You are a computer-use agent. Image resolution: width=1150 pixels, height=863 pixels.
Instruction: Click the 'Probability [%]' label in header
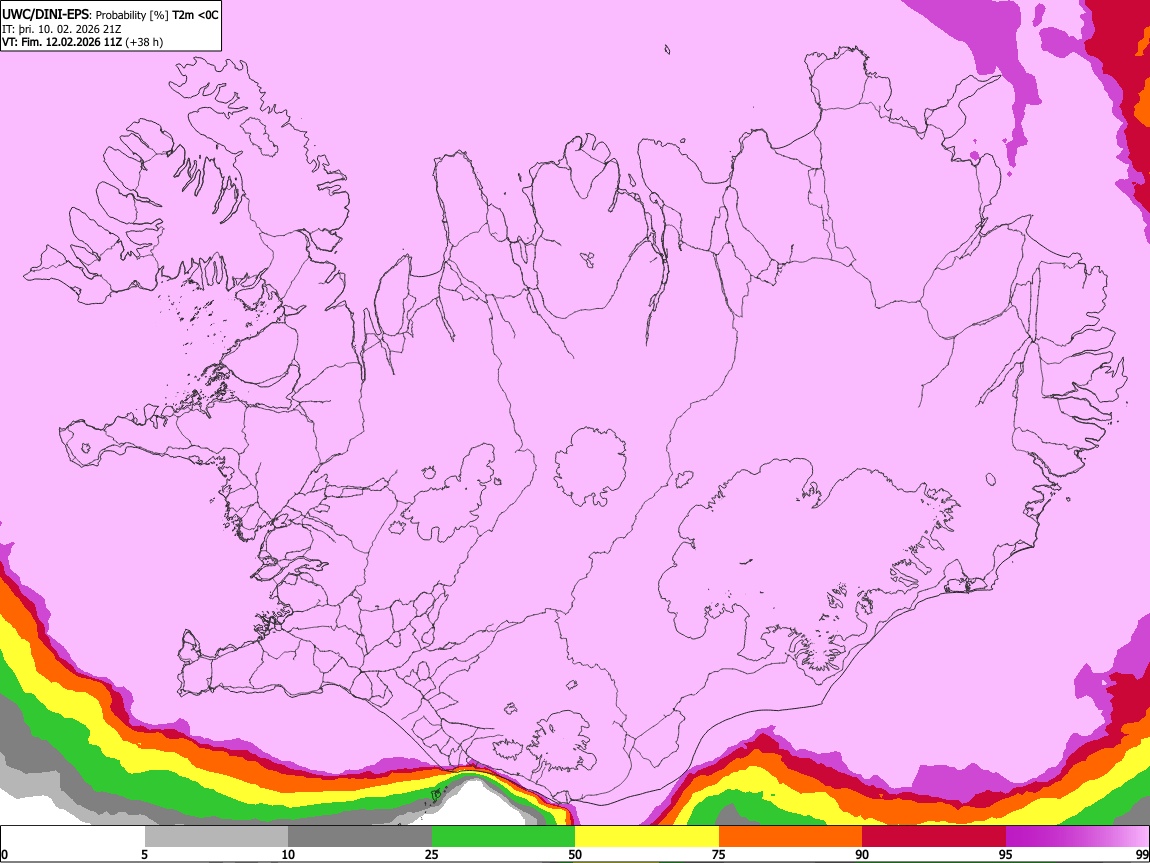point(132,15)
